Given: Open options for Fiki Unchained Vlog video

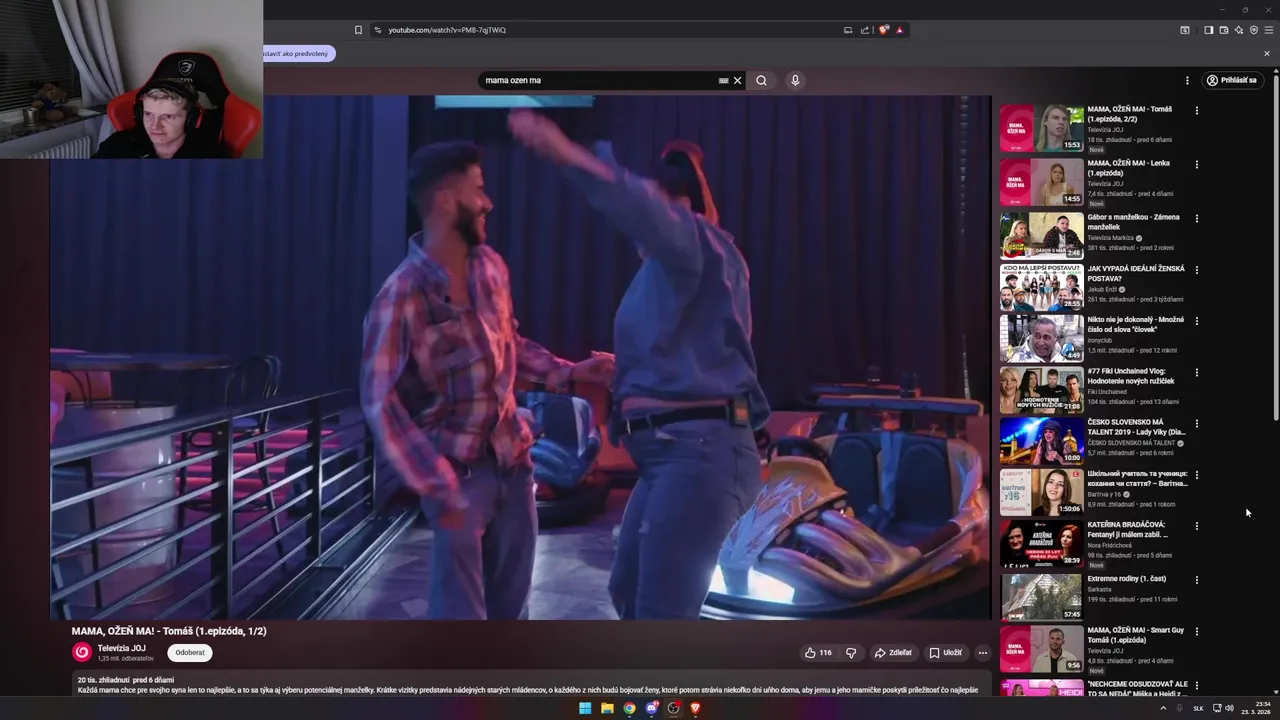Looking at the screenshot, I should click(1196, 373).
